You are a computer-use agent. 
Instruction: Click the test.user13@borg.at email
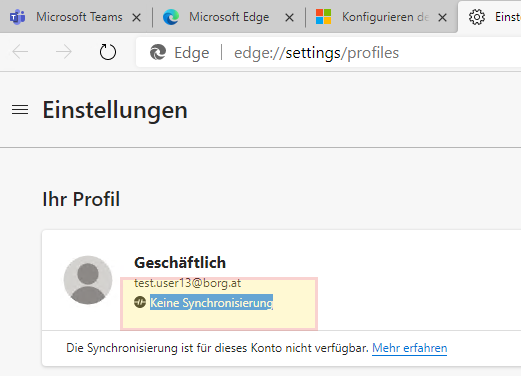(187, 283)
